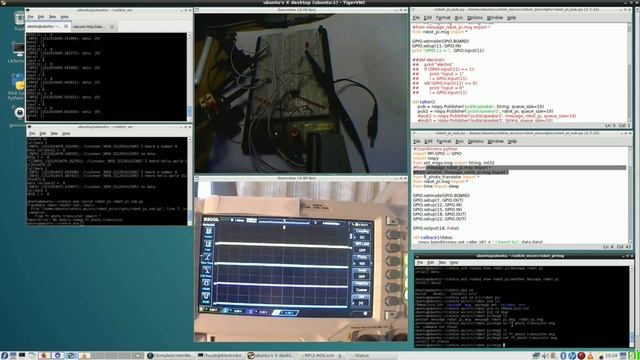Click the "GPIO.output(18, False)" line in the sub editor

click(436, 228)
